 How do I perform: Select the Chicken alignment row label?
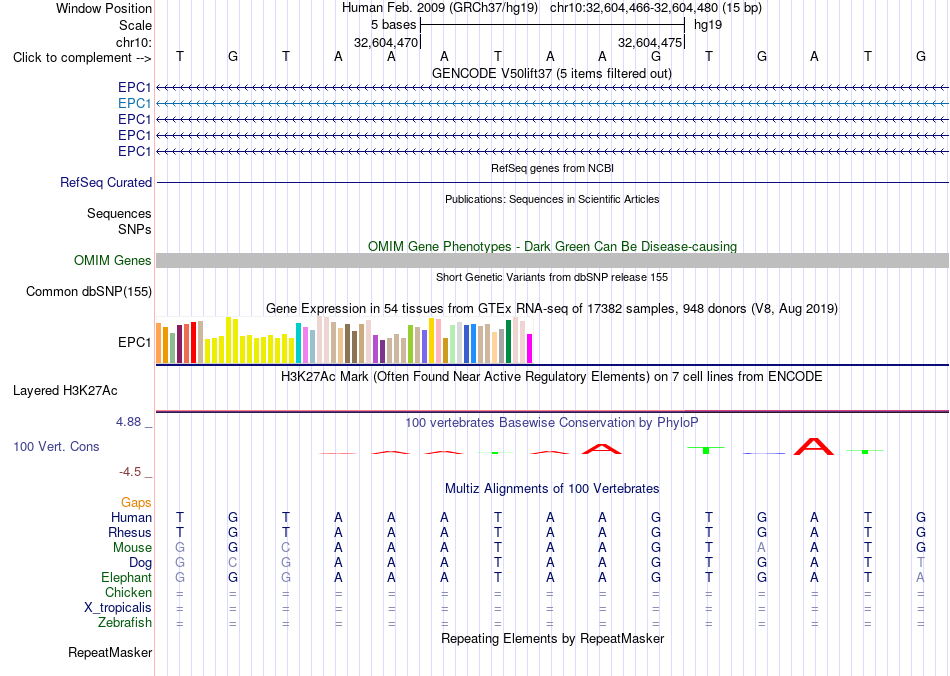tap(128, 592)
